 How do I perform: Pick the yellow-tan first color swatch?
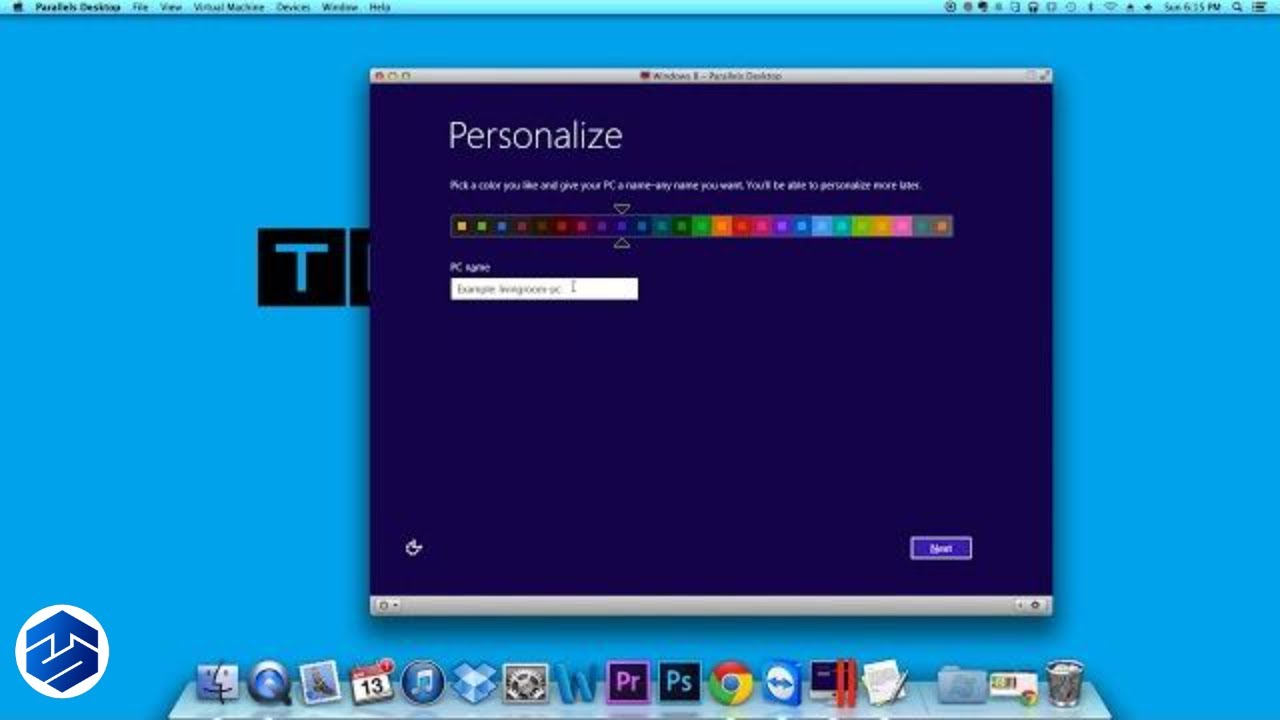pos(461,227)
